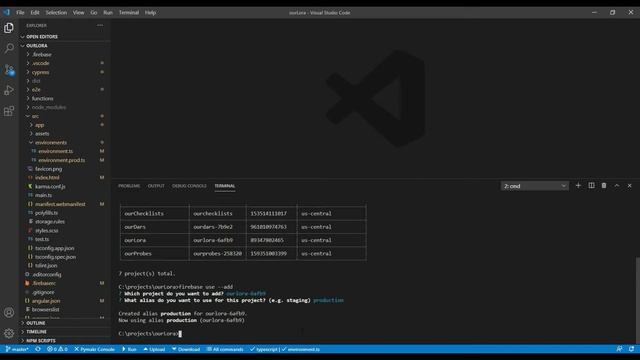
Task: Click the master branch in status bar
Action: (x=17, y=349)
